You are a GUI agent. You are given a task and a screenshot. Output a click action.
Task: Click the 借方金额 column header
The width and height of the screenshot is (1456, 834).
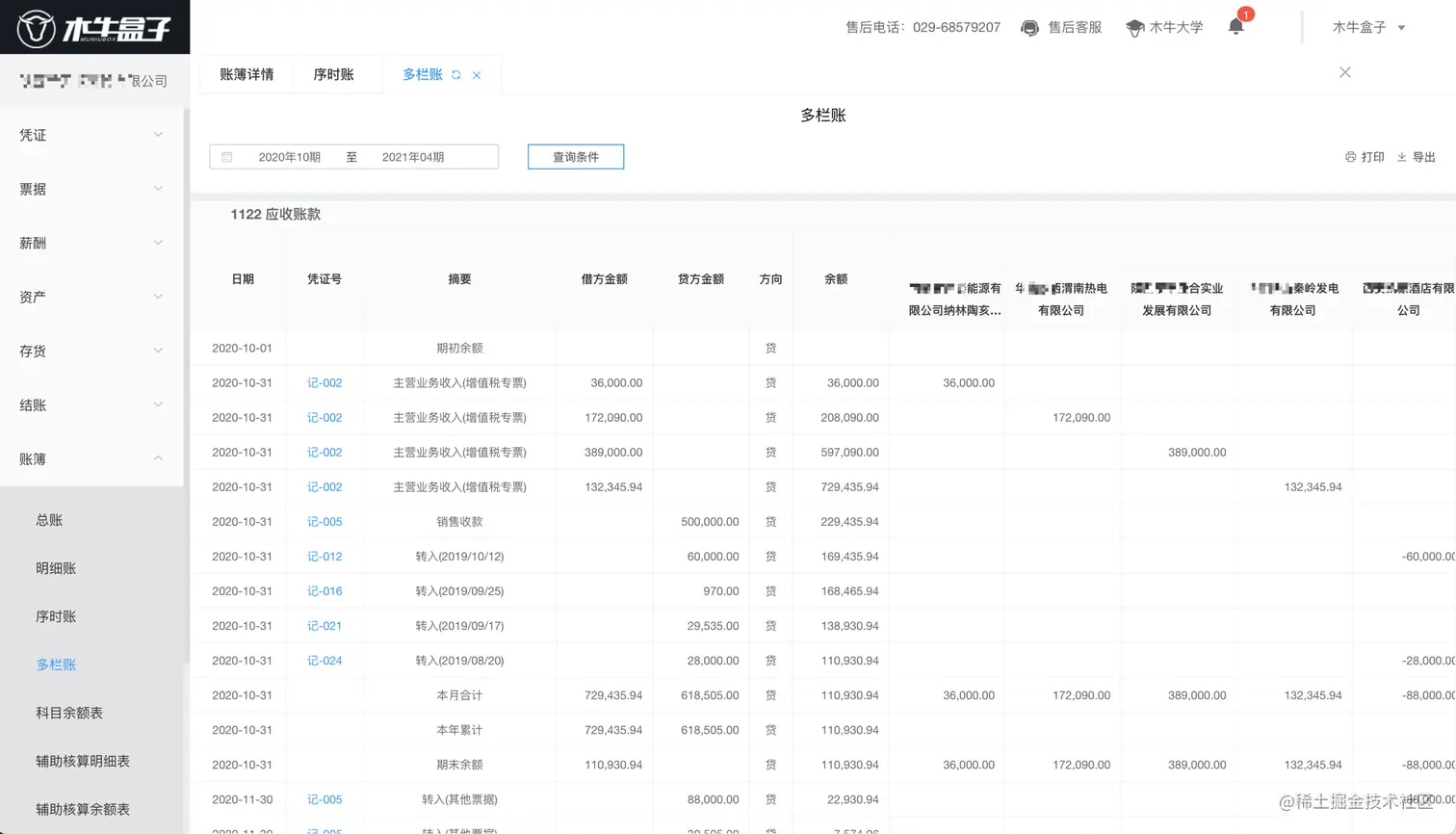tap(604, 279)
